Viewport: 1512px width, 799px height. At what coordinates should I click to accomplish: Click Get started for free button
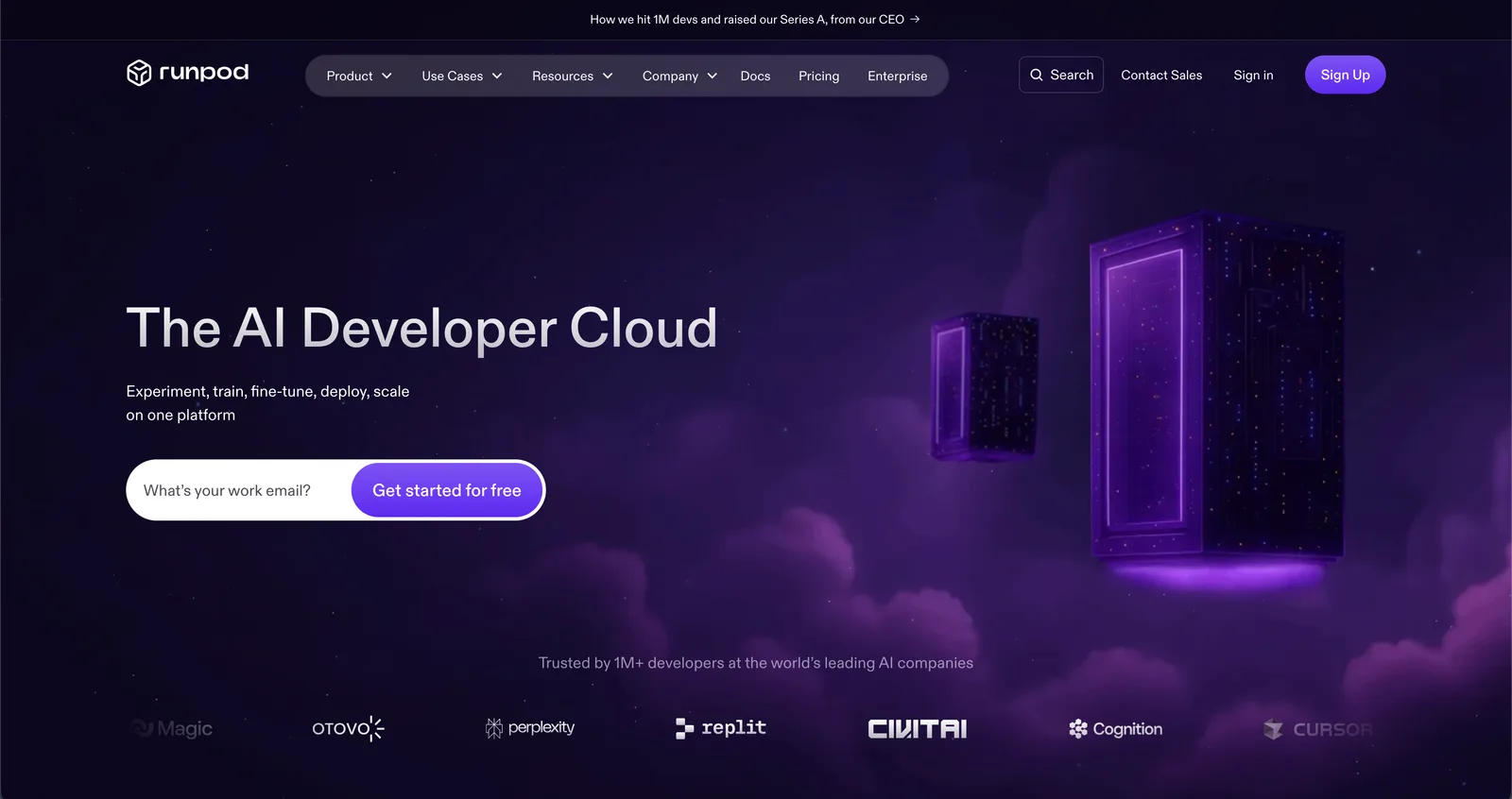tap(447, 490)
